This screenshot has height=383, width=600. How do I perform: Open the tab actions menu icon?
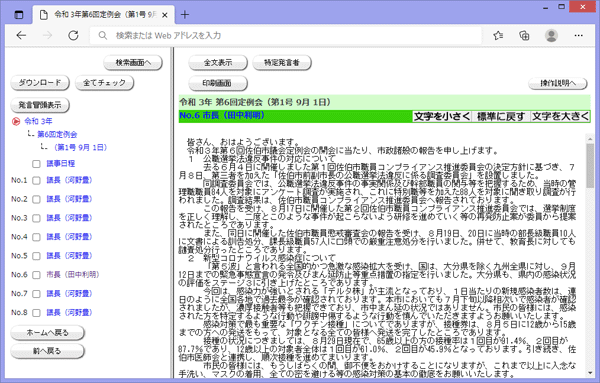coord(18,15)
